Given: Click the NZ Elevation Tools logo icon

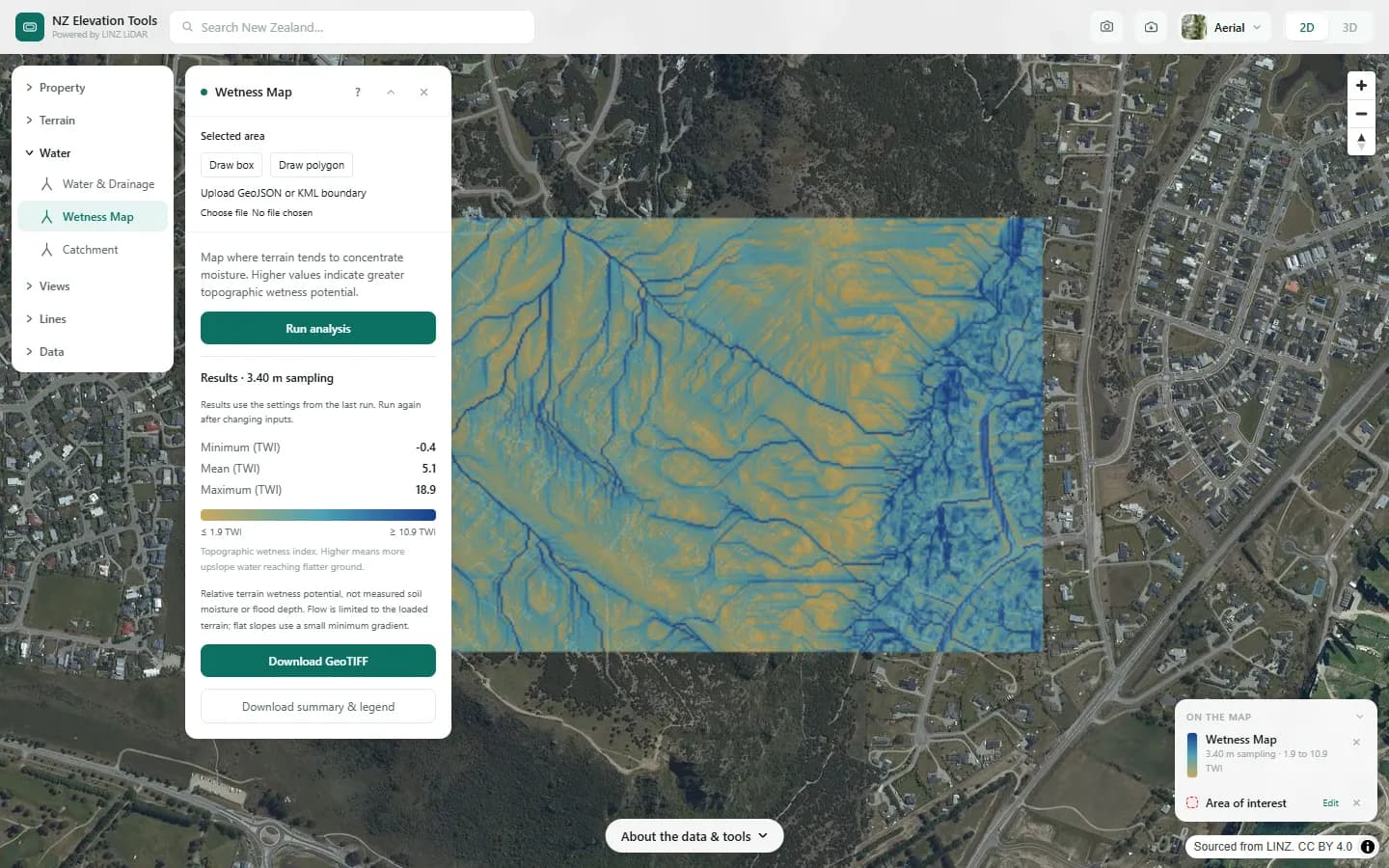Looking at the screenshot, I should [30, 27].
